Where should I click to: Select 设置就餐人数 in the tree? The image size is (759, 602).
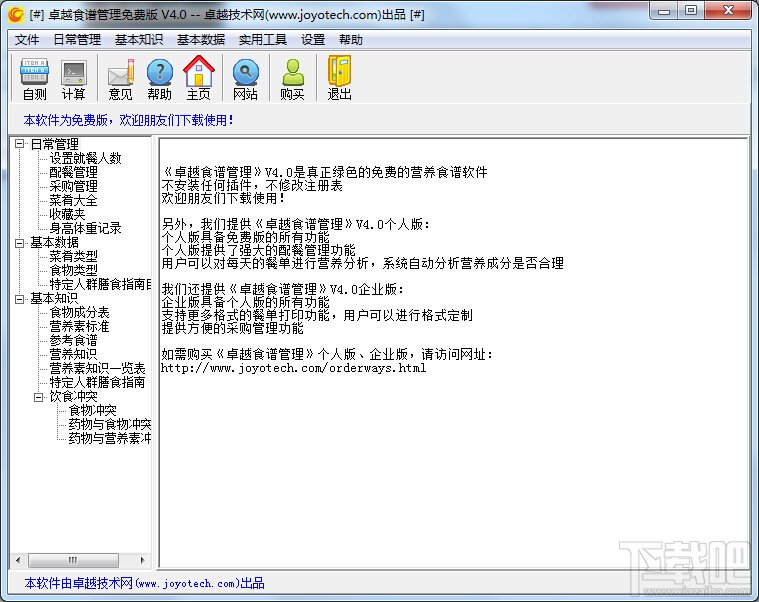tap(85, 158)
